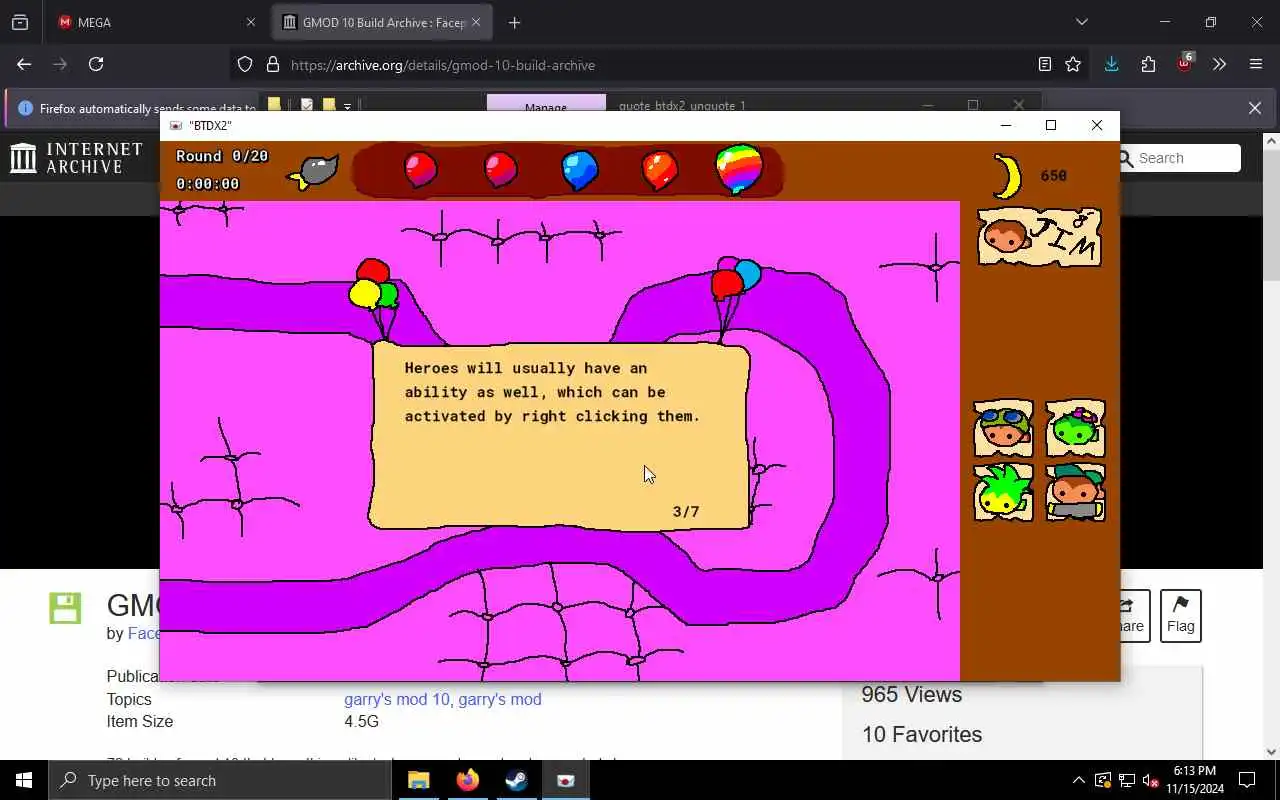This screenshot has width=1280, height=800.
Task: Pick the green monkey with purple flower tower
Action: pyautogui.click(x=1075, y=429)
